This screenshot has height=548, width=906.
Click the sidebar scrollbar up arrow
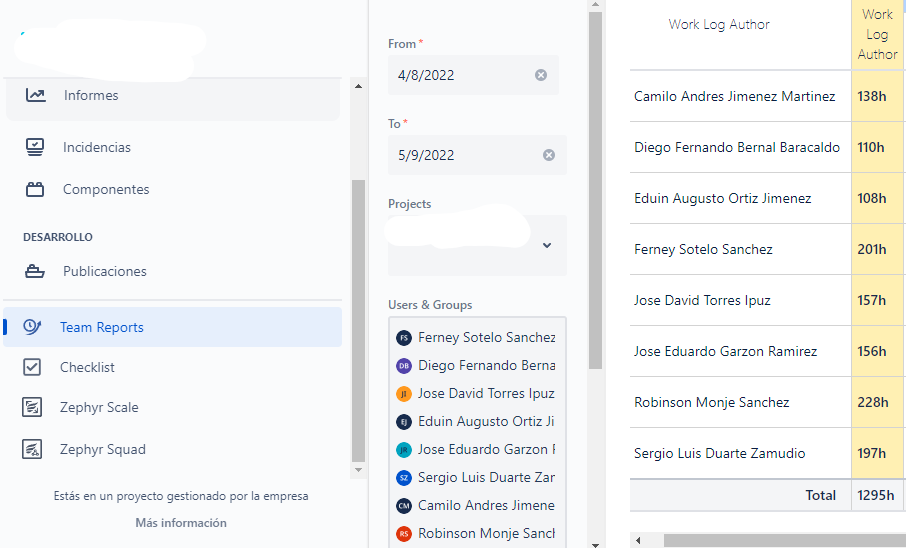point(358,86)
